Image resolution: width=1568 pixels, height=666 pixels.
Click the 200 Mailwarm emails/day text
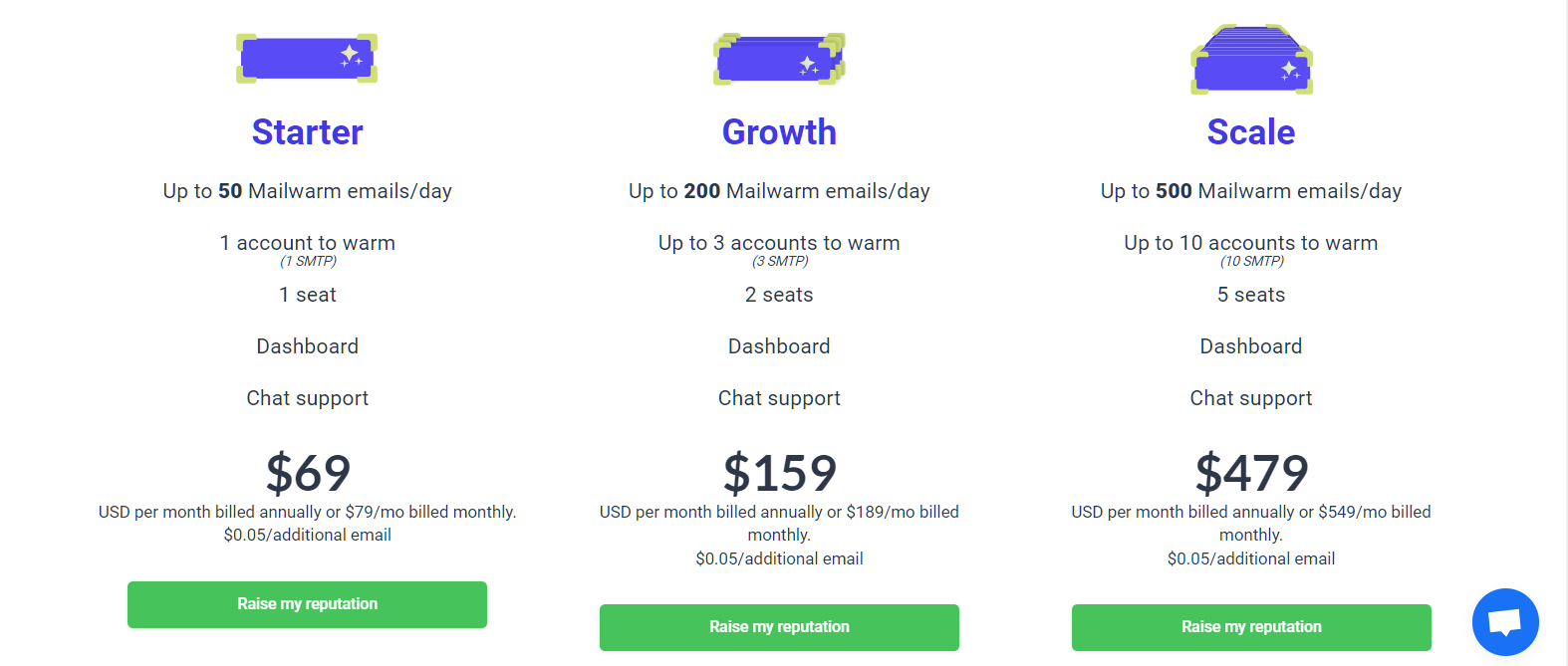coord(779,191)
